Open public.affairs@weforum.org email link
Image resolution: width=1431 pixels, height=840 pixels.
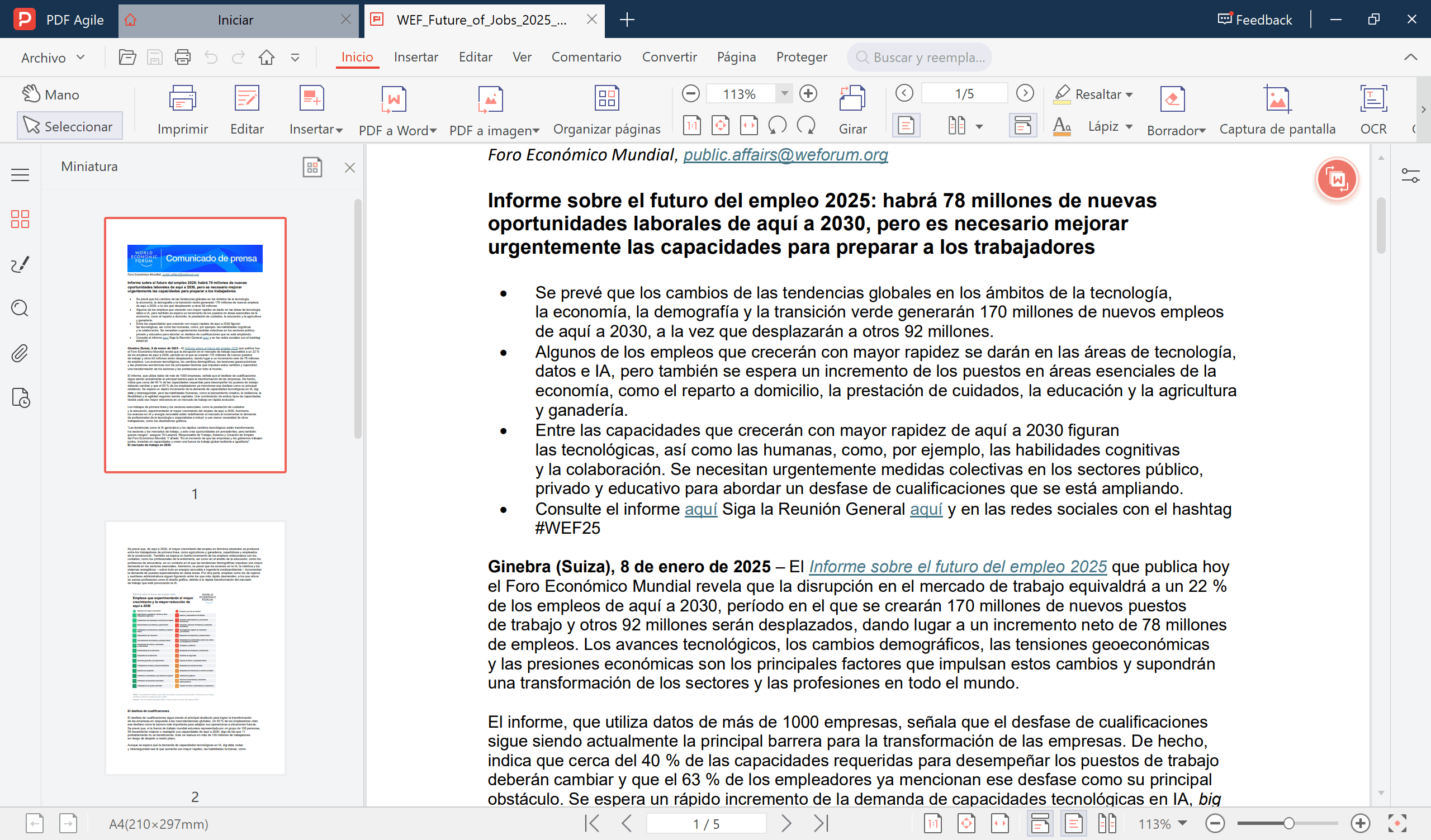[785, 154]
